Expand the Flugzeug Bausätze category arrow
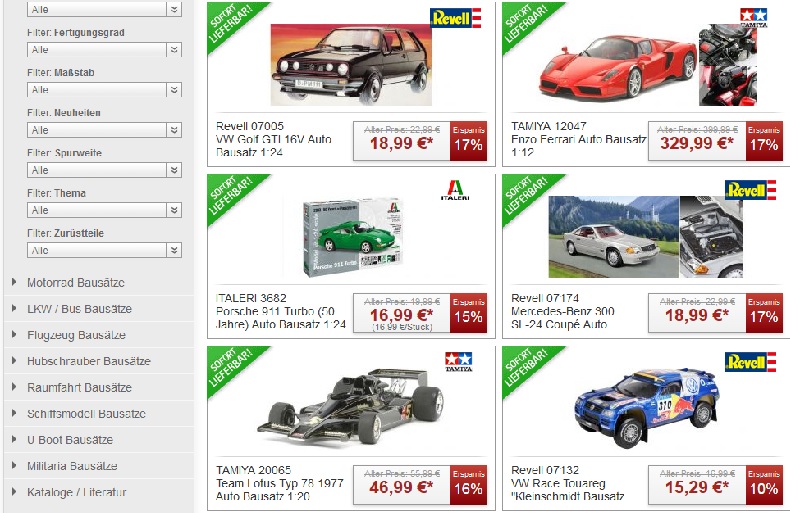 pos(14,334)
